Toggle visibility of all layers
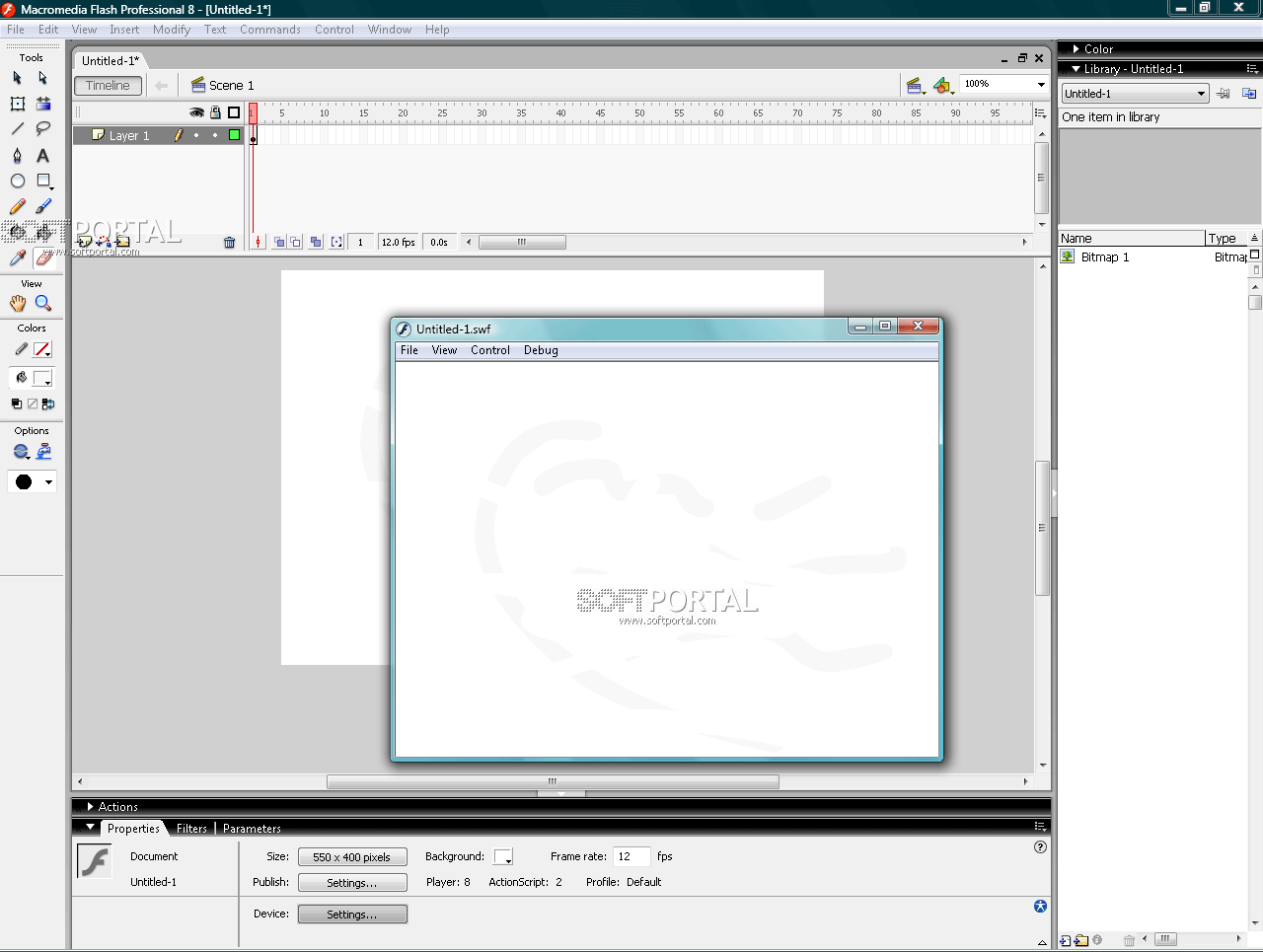 196,112
